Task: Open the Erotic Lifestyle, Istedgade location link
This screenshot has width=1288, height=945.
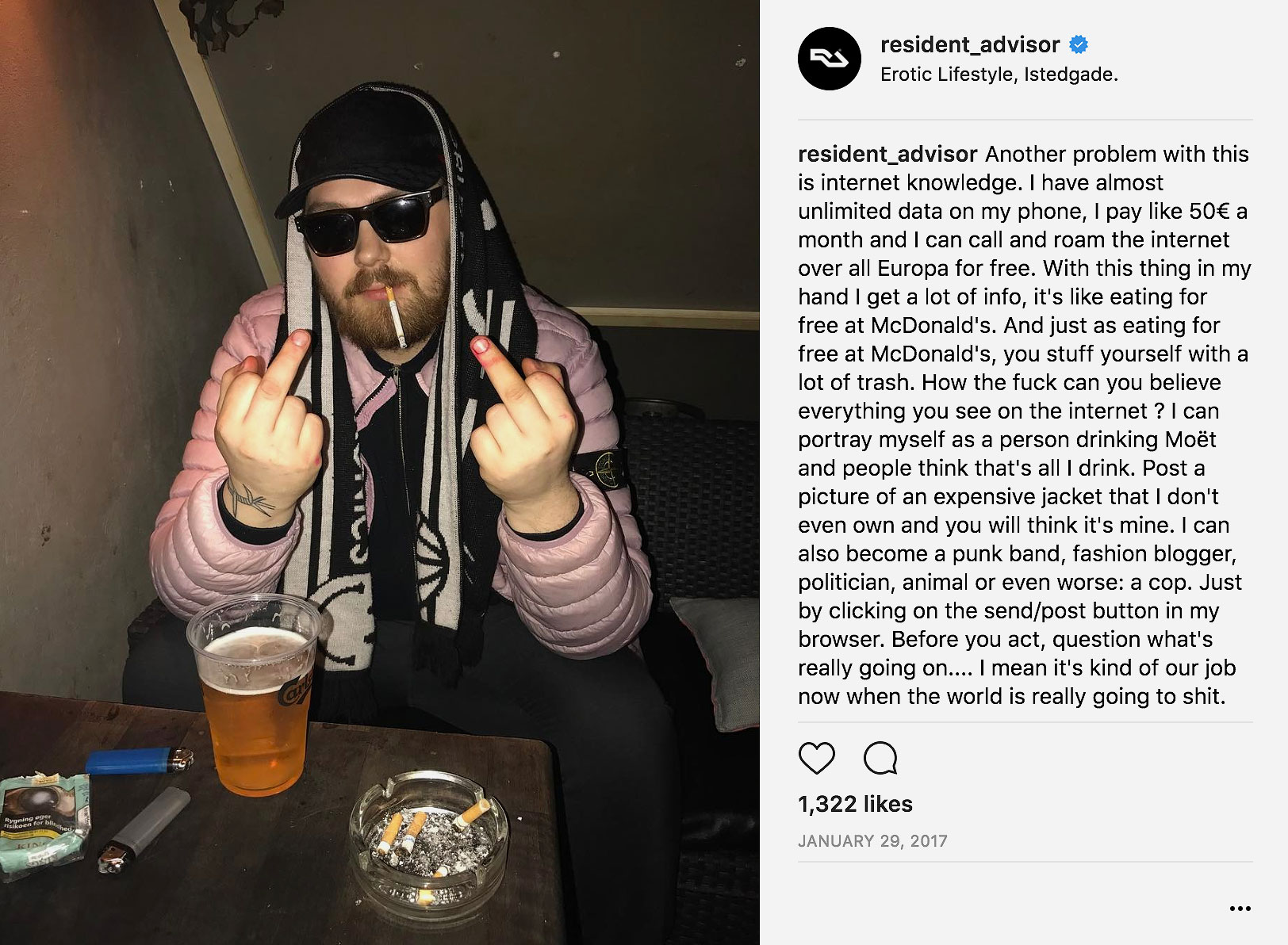Action: tap(999, 75)
